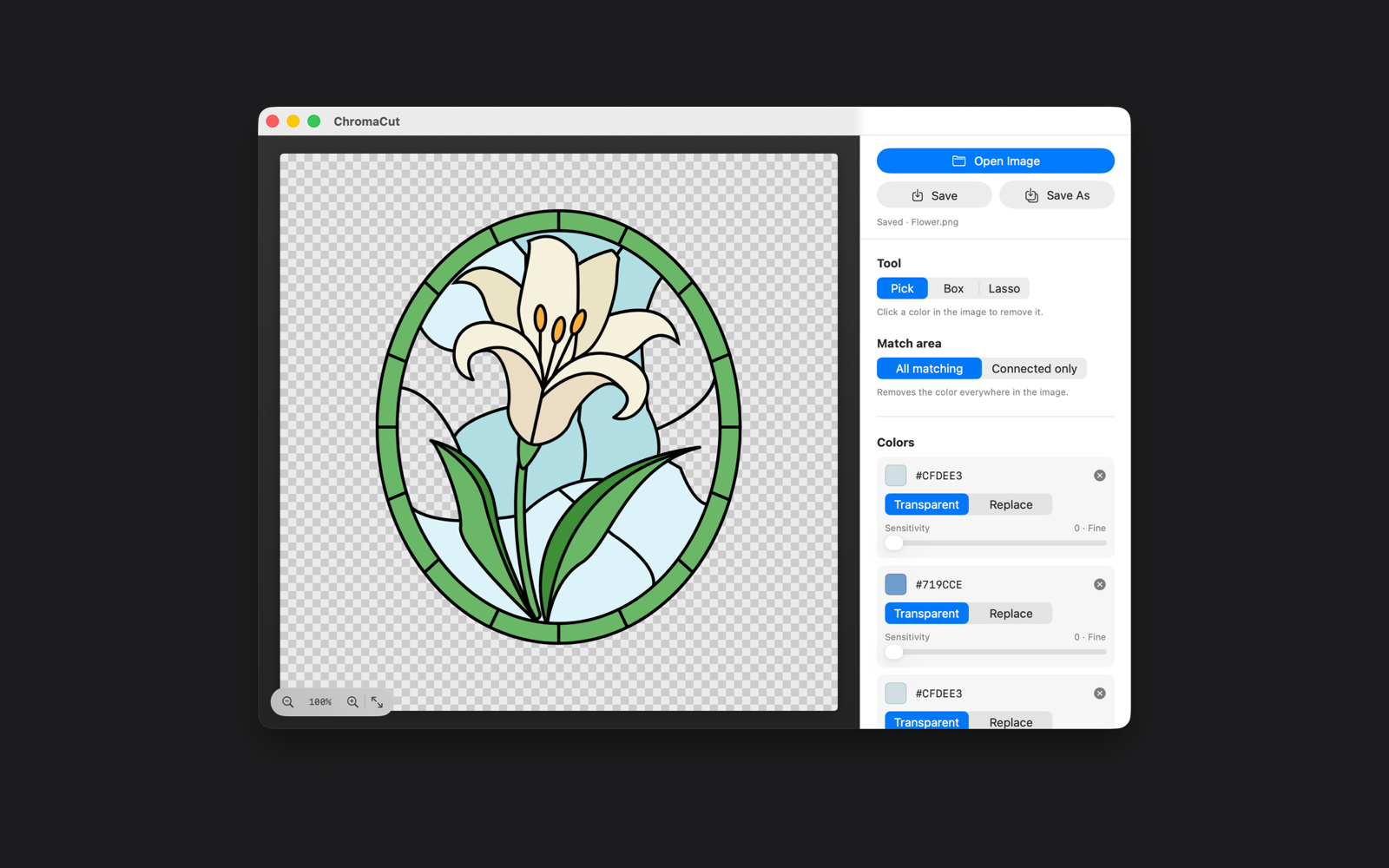Image resolution: width=1389 pixels, height=868 pixels.
Task: Click the last #CFDEE3 color swatch
Action: [896, 694]
